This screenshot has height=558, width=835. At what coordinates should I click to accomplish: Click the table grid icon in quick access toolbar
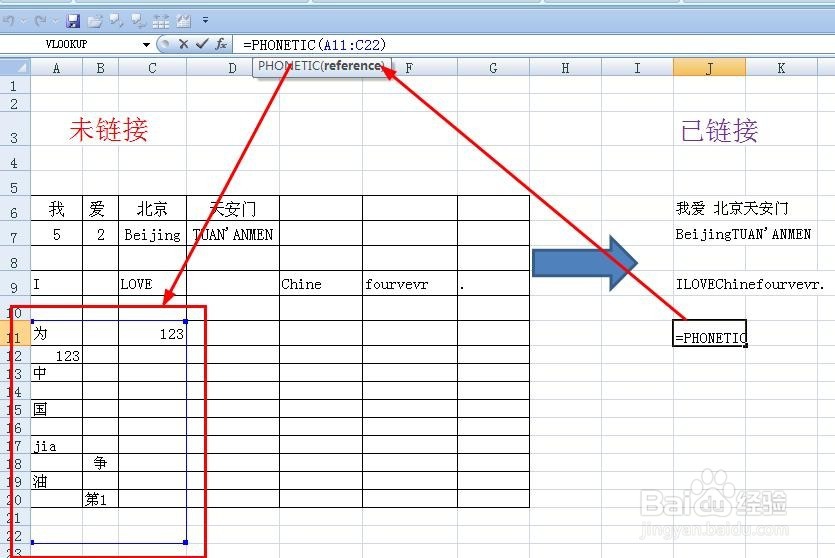tap(161, 21)
